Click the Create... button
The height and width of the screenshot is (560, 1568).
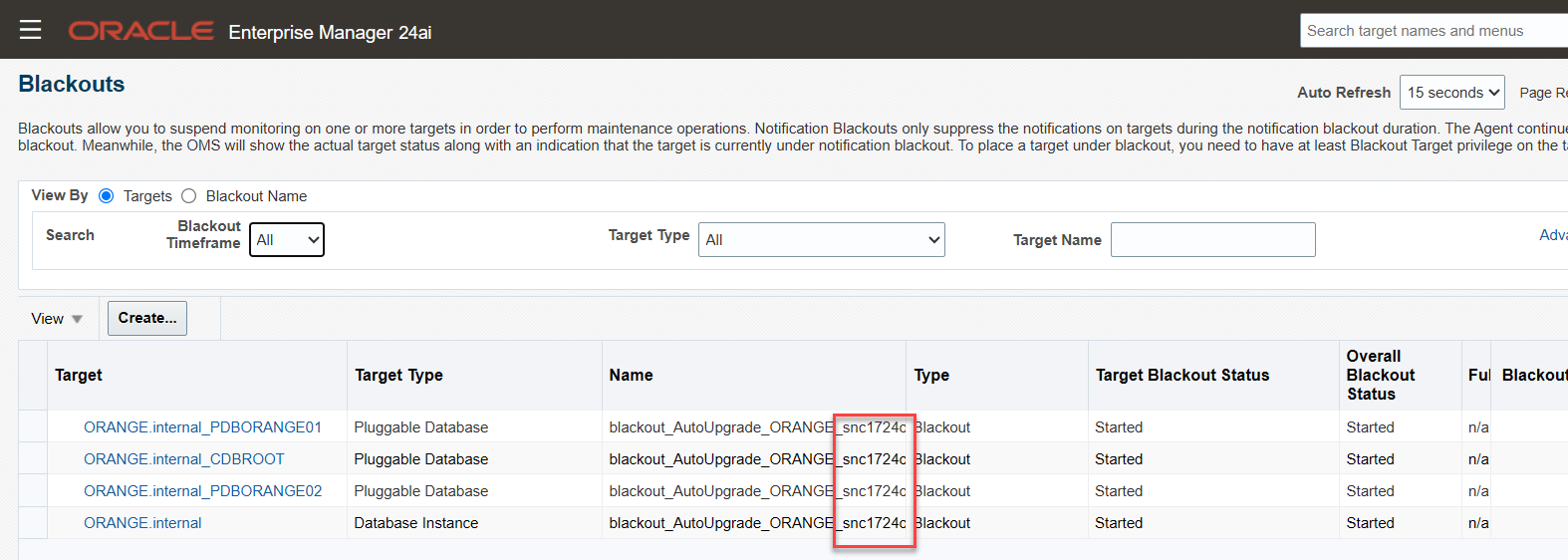(147, 318)
